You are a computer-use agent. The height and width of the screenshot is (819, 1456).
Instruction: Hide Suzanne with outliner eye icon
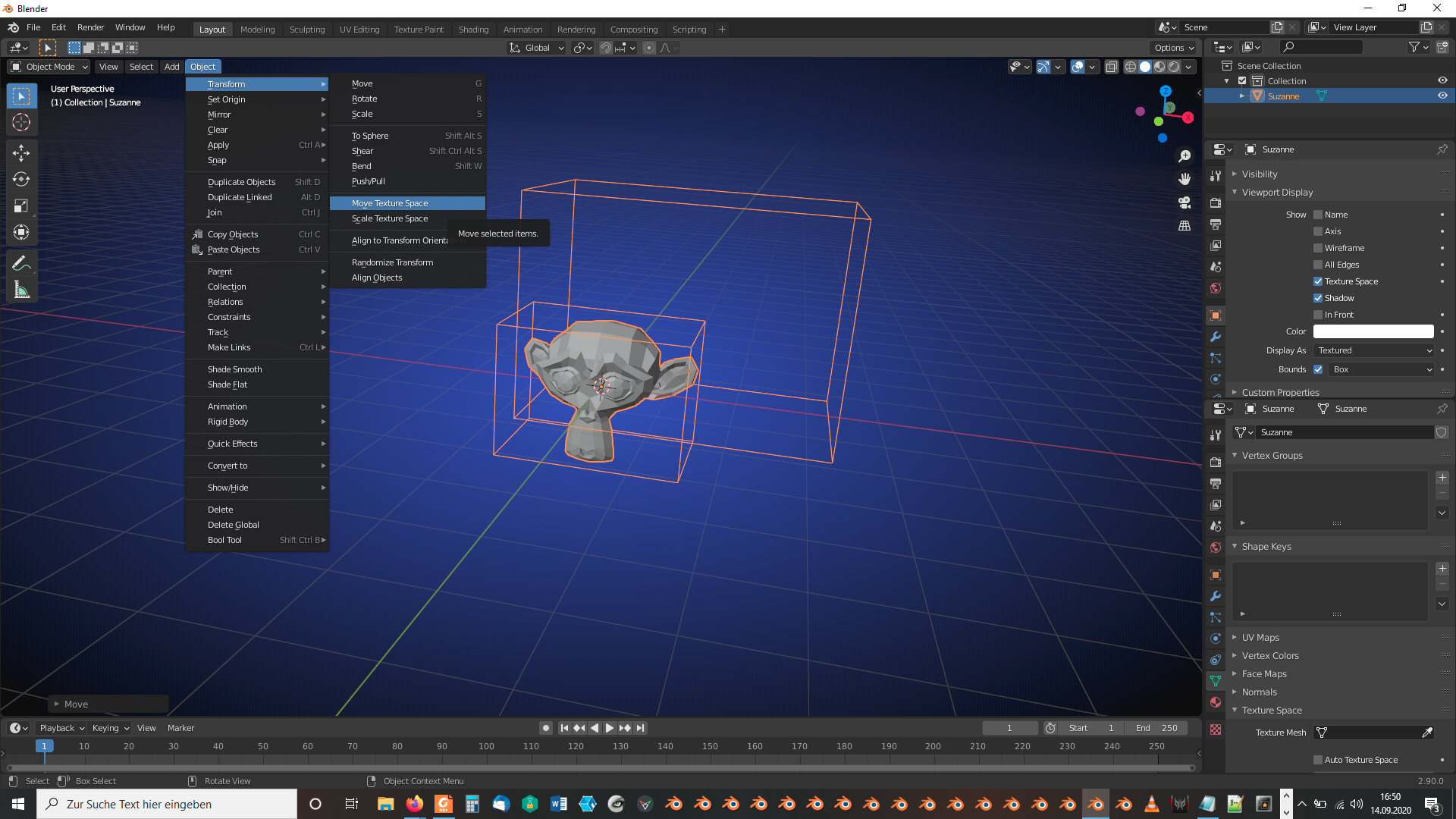click(x=1442, y=96)
